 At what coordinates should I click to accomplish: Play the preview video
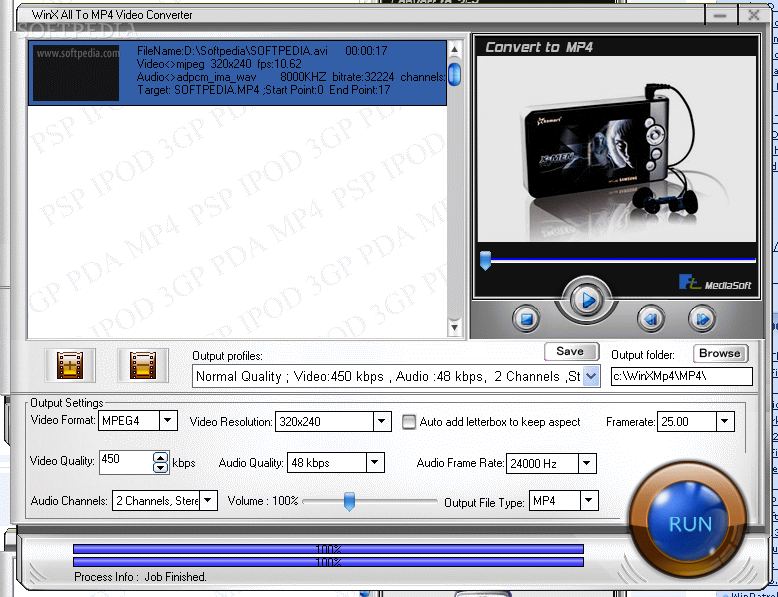(586, 300)
